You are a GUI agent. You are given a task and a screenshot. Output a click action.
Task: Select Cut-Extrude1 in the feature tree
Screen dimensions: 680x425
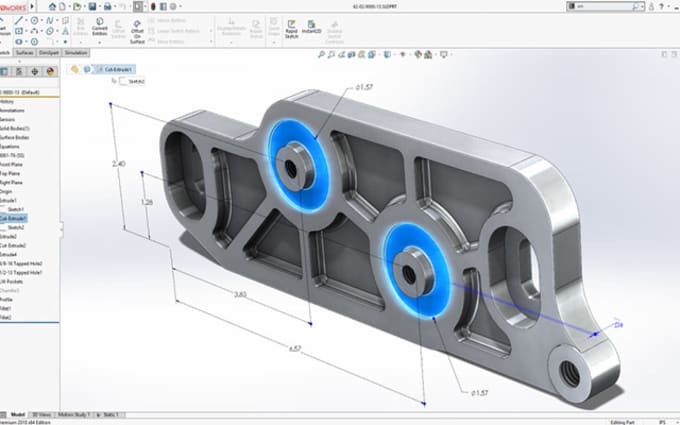(x=13, y=219)
